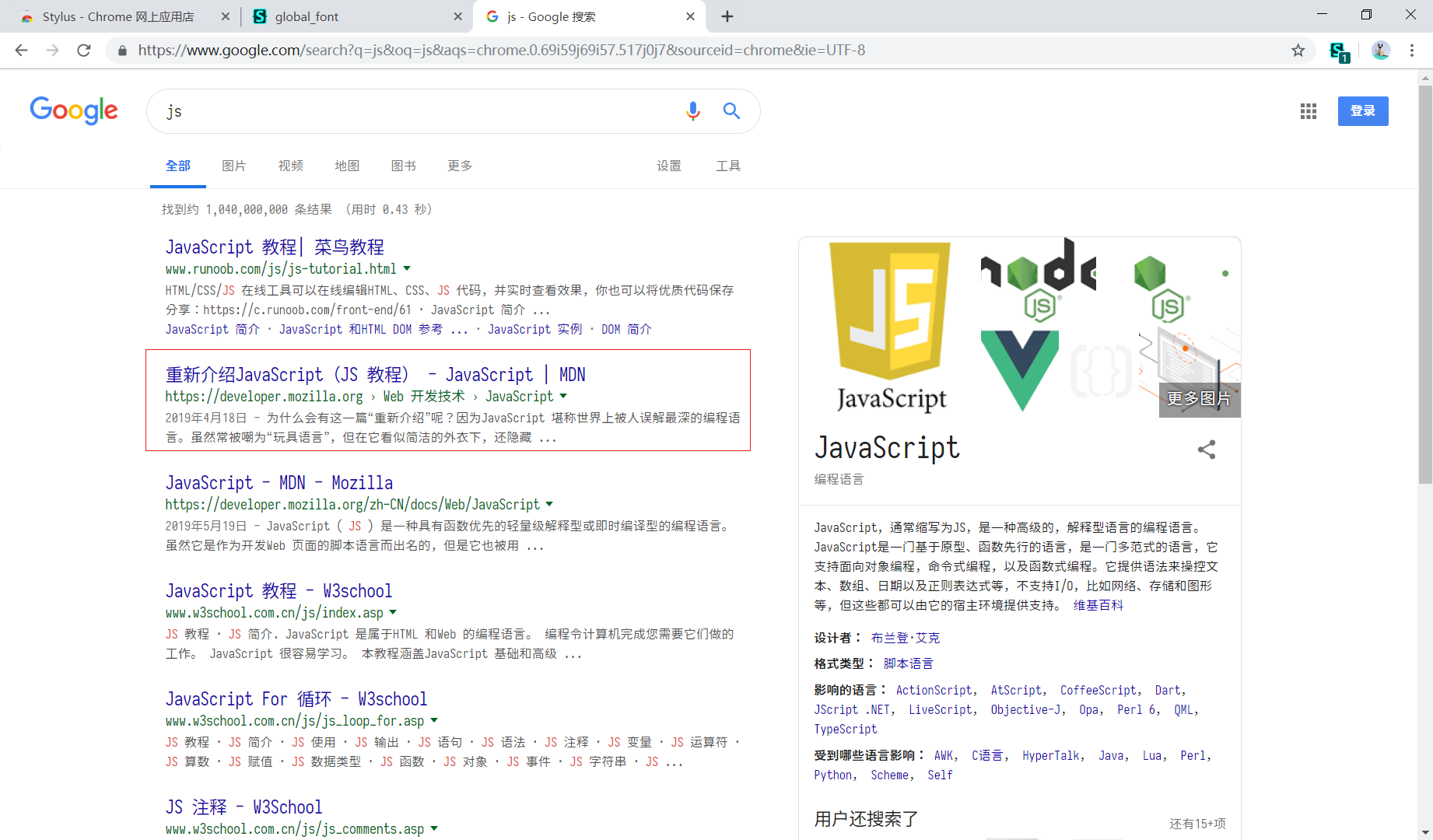
Task: Click the TypeScript language link
Action: click(x=846, y=729)
